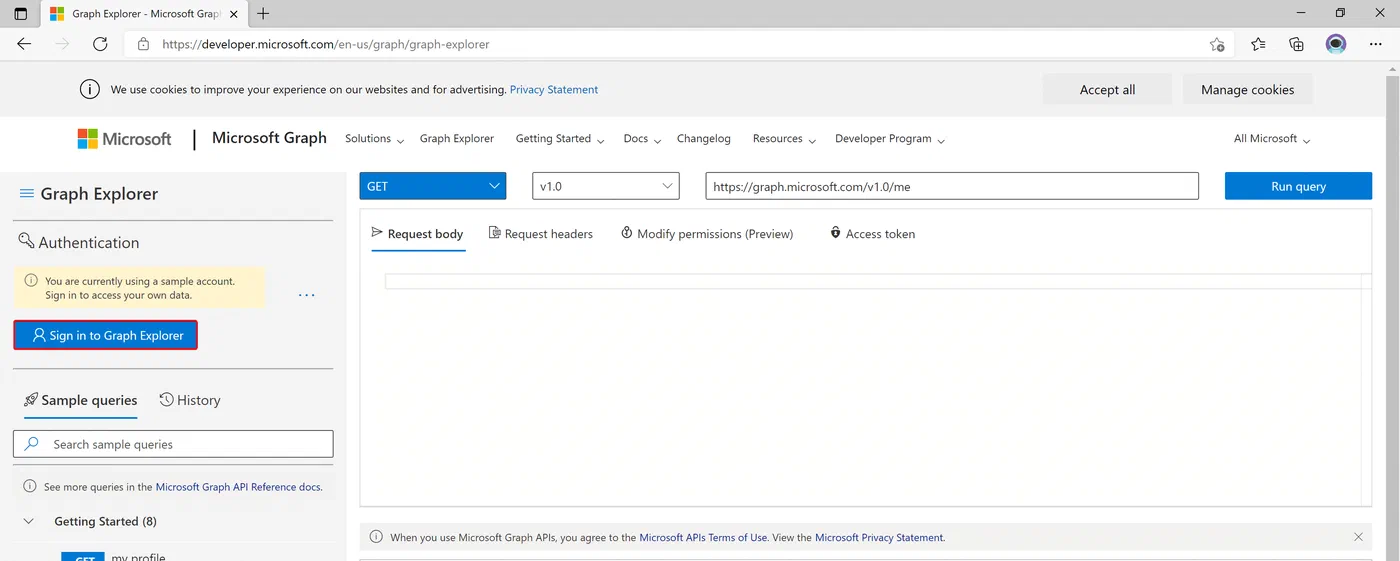Click the Microsoft Graph title link
The image size is (1400, 561).
pos(269,138)
